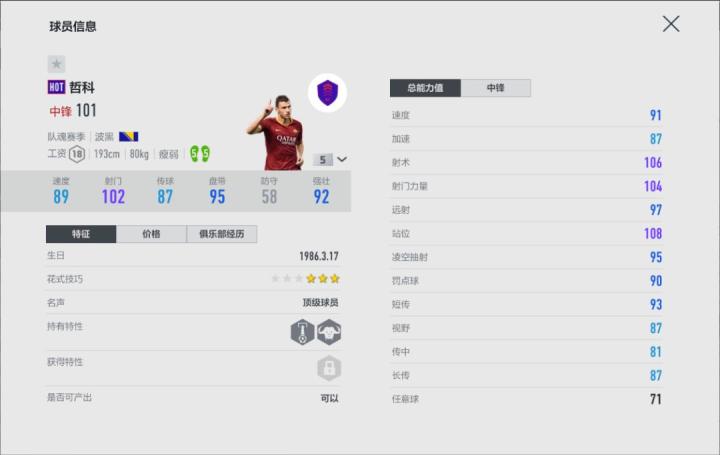This screenshot has width=720, height=455.
Task: Click the Bosnia flag icon
Action: point(129,136)
